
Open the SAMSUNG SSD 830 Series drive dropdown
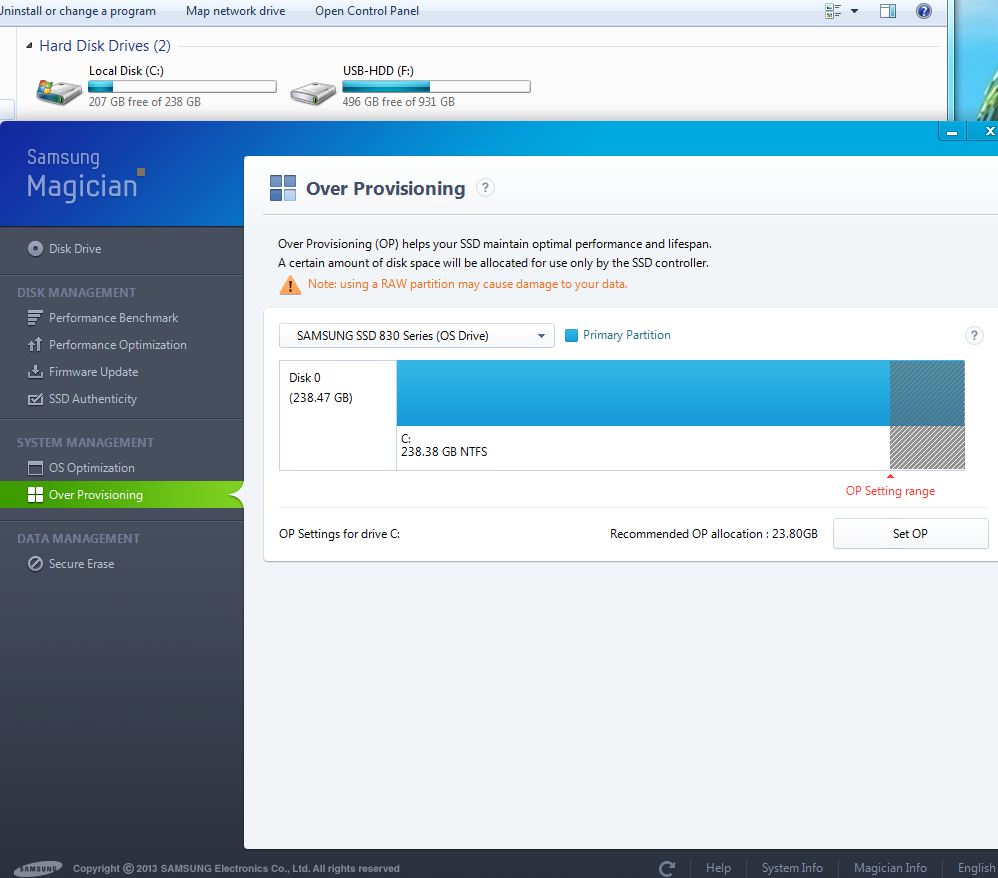[x=416, y=336]
